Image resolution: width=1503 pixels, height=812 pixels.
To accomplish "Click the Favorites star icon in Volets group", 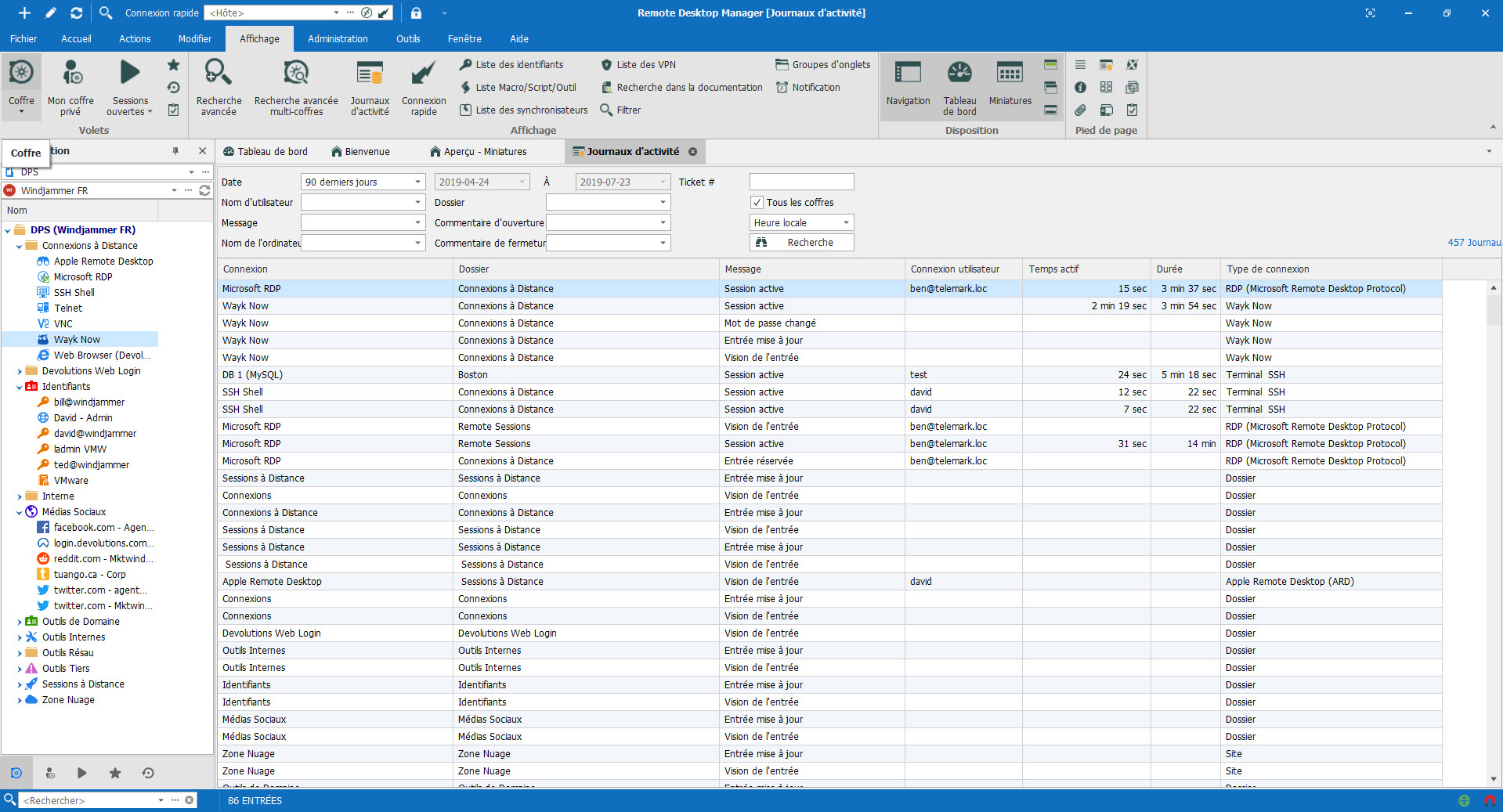I will [174, 65].
